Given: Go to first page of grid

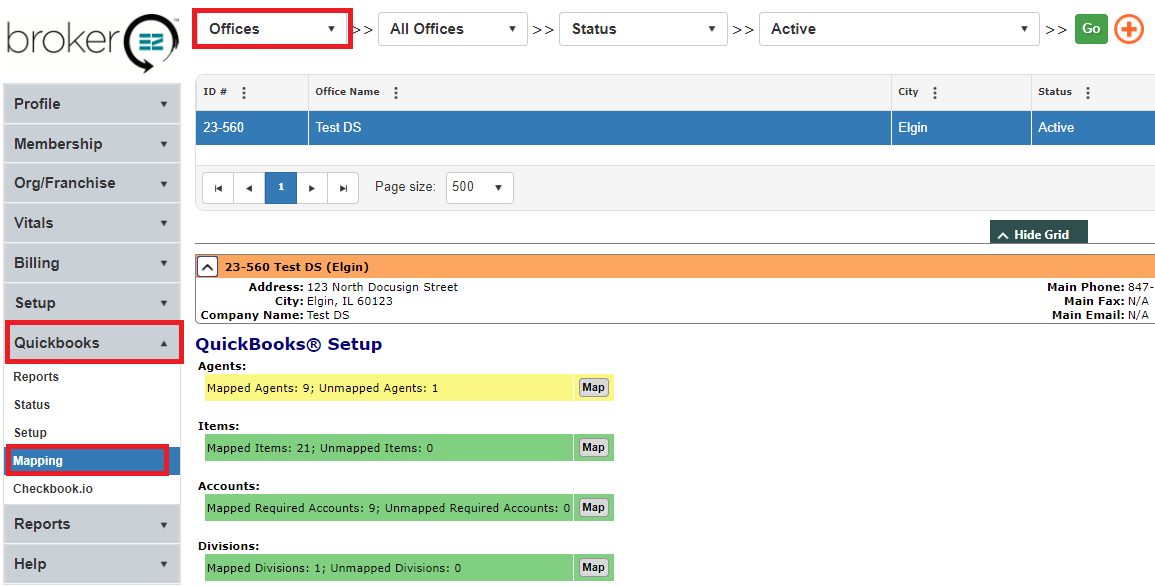Looking at the screenshot, I should (x=218, y=188).
